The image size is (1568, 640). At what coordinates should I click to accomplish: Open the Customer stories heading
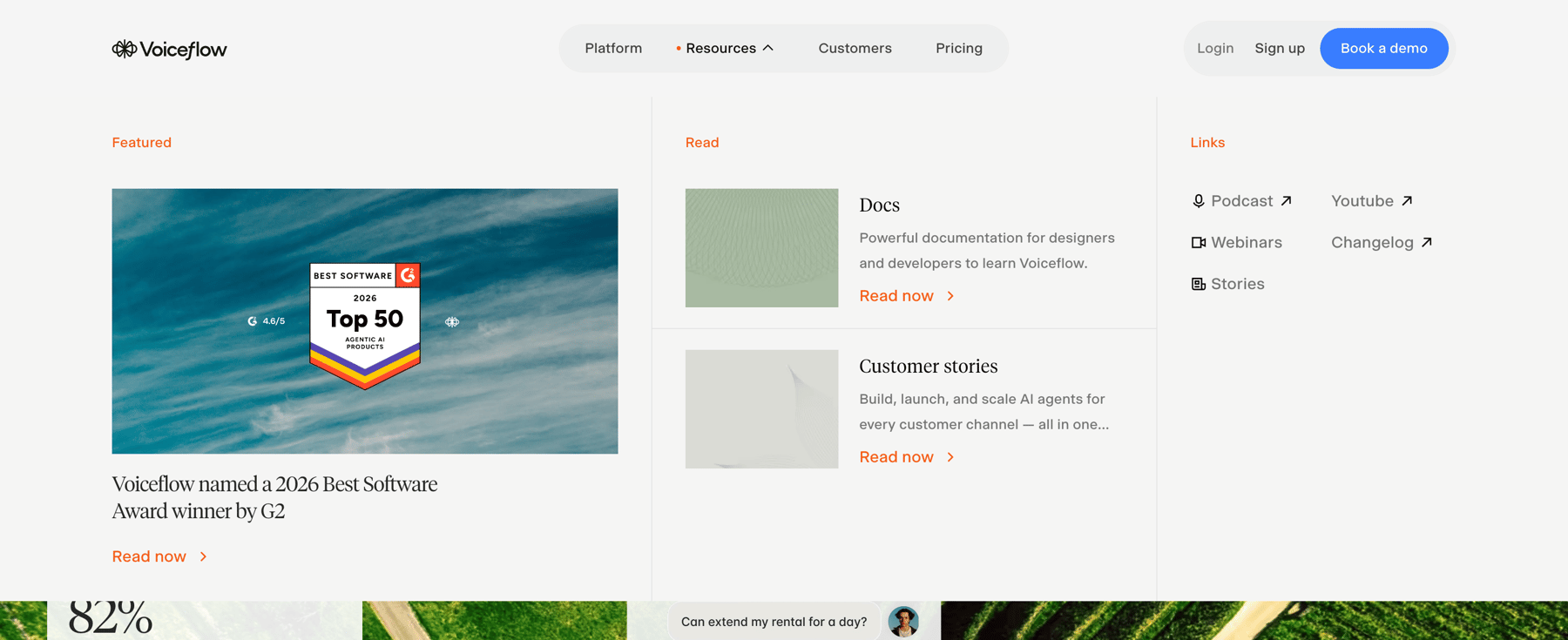[x=929, y=367]
